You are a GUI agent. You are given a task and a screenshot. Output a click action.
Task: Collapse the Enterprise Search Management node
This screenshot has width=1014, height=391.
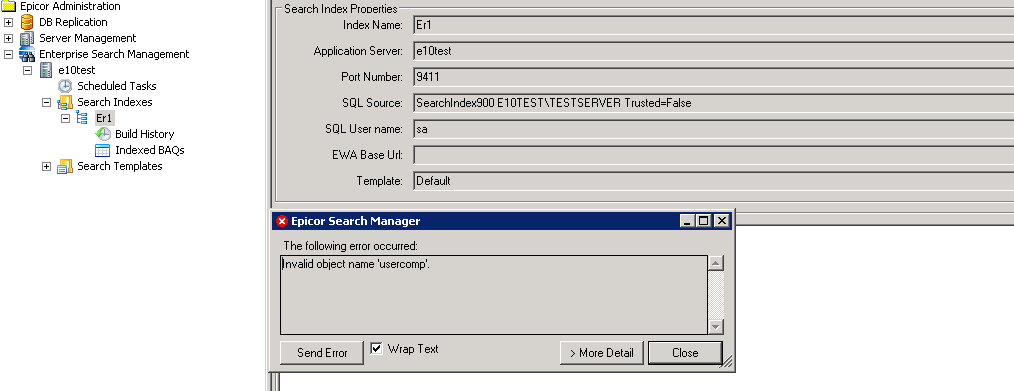(x=8, y=54)
